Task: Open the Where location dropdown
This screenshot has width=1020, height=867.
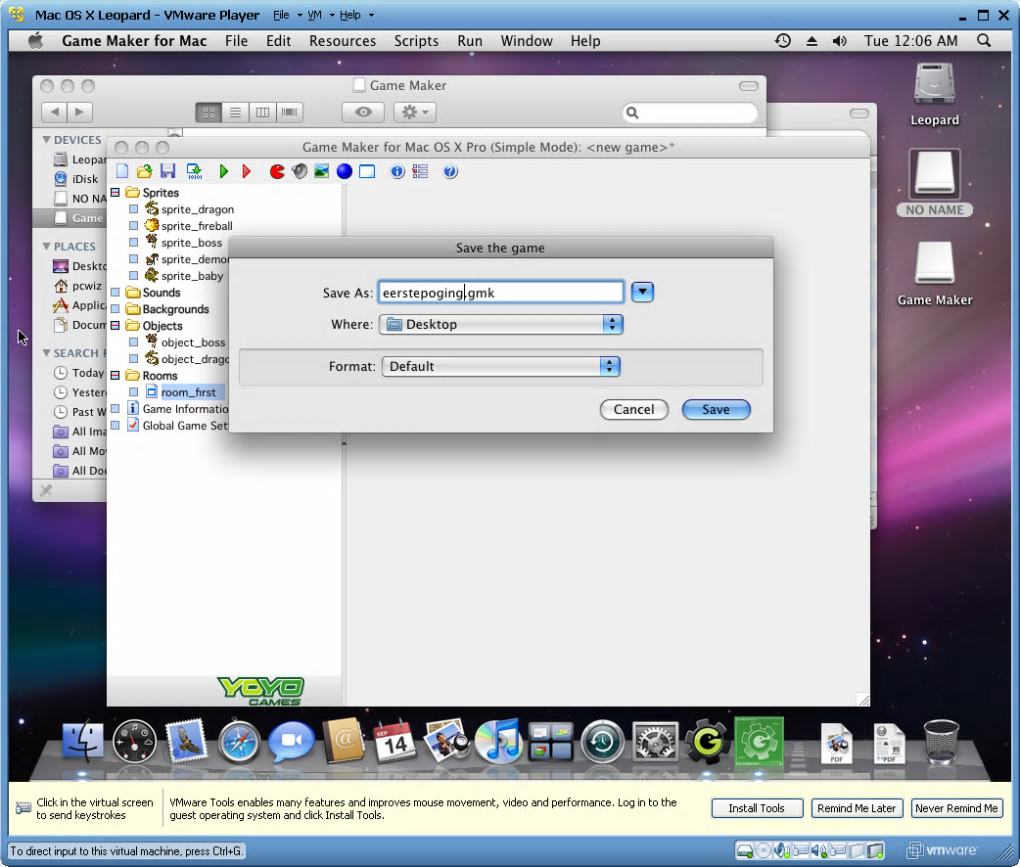Action: pos(501,324)
